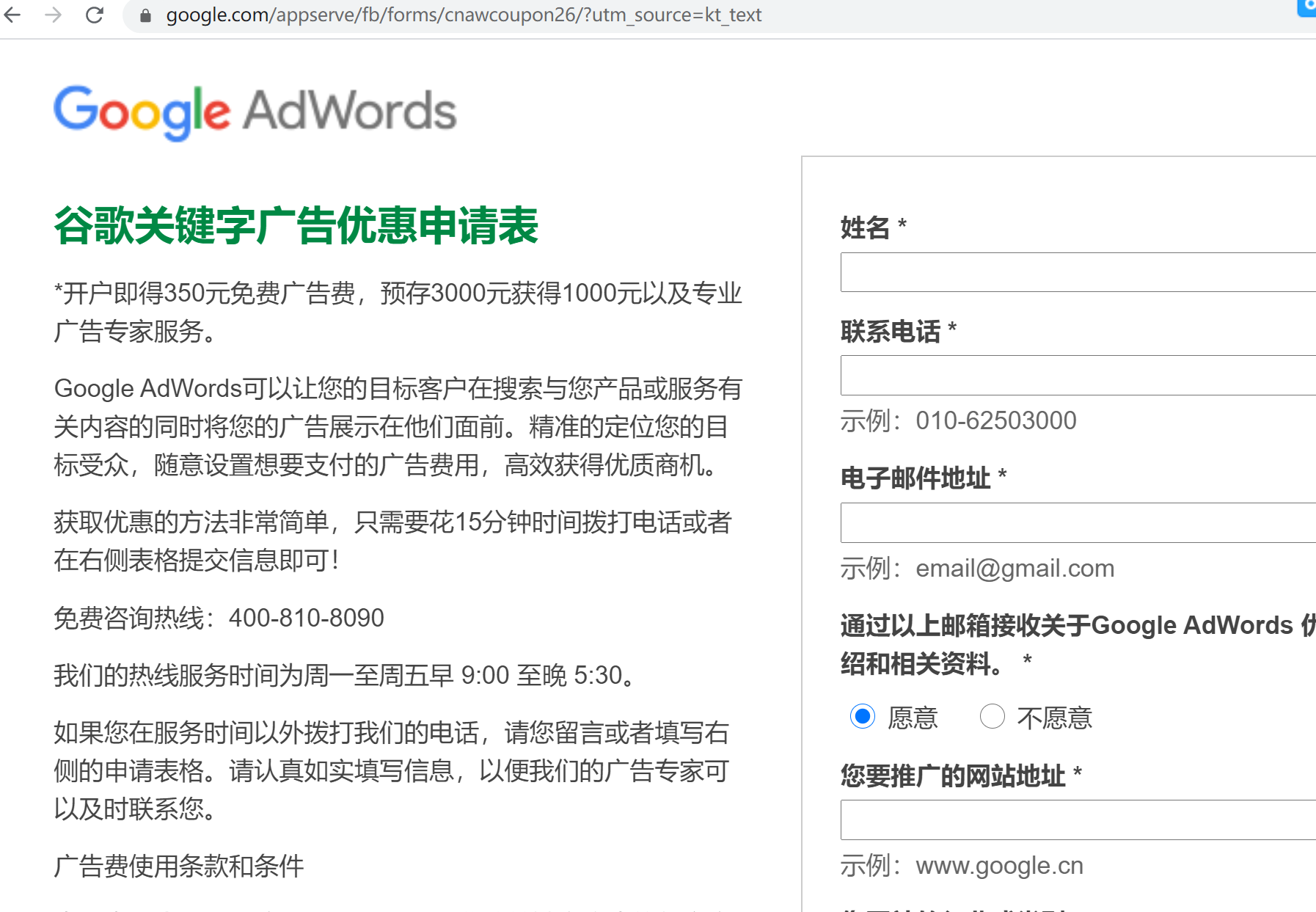Click the label 通过以上邮箱接收关于Google AdWords
The image size is (1316, 912).
coord(1078,644)
